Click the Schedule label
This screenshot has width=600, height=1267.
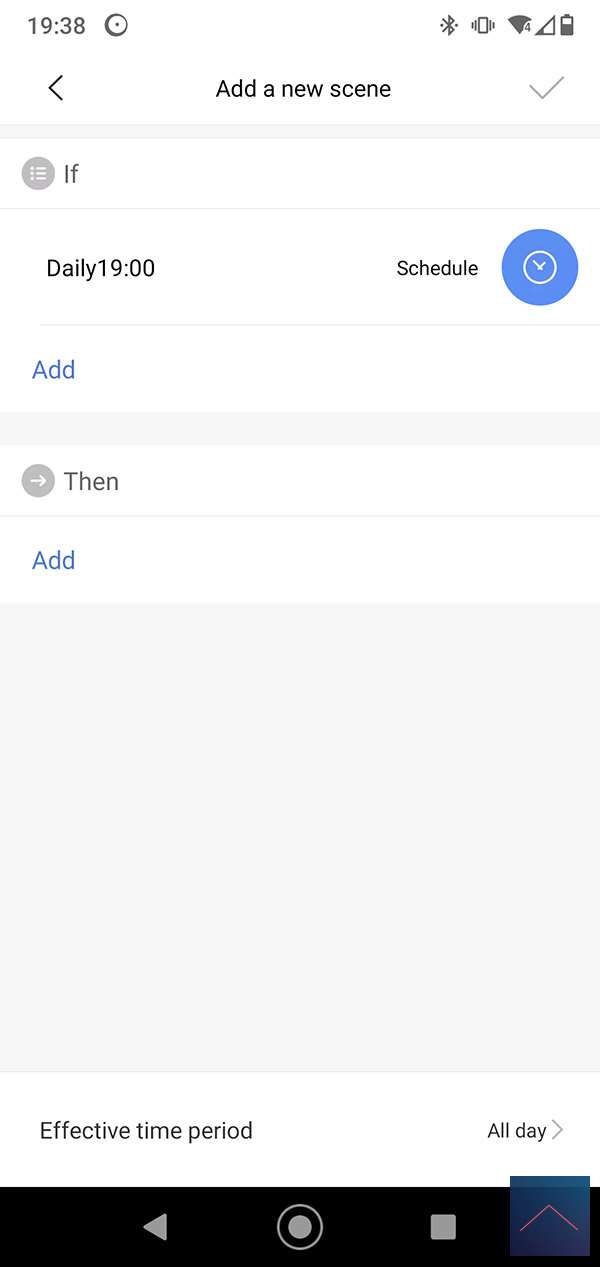tap(437, 268)
